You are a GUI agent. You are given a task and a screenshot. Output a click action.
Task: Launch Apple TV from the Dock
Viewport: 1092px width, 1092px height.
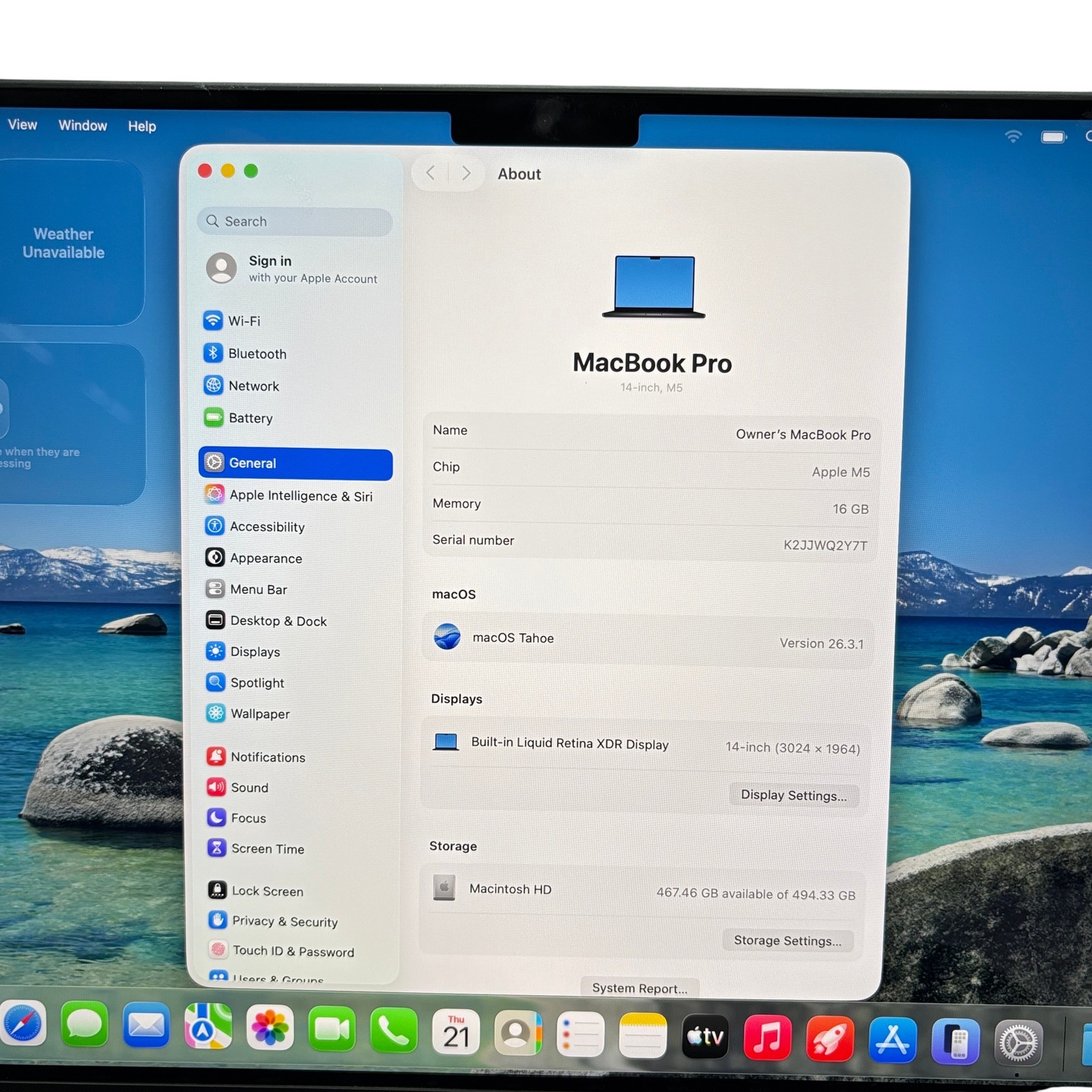point(705,1037)
